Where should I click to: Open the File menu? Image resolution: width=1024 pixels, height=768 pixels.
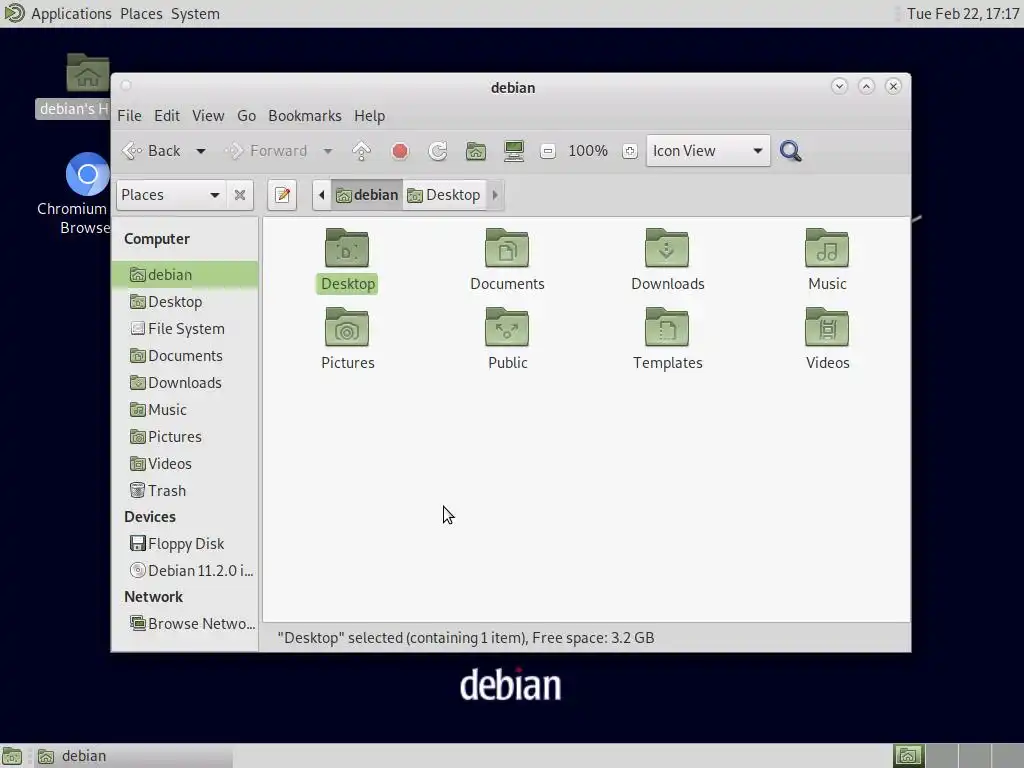[129, 116]
